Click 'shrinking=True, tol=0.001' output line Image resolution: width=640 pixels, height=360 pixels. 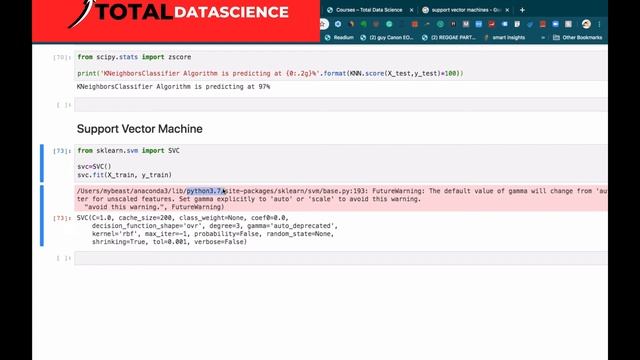(x=169, y=242)
